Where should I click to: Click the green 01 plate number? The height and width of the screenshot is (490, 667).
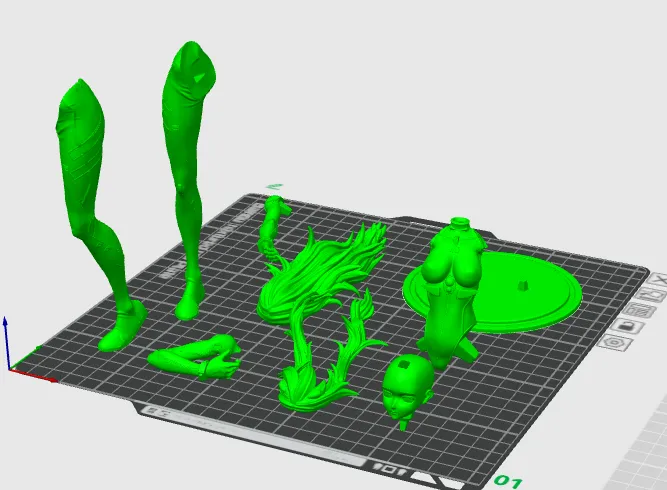(x=507, y=481)
